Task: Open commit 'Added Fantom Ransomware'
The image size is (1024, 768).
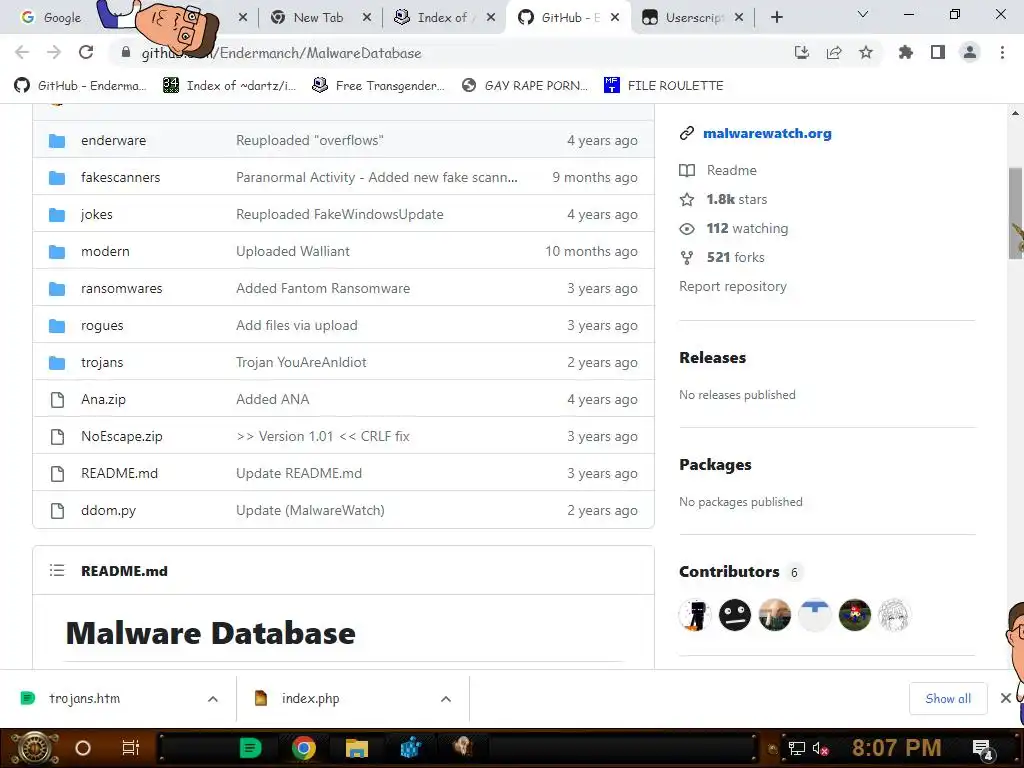Action: click(x=323, y=289)
